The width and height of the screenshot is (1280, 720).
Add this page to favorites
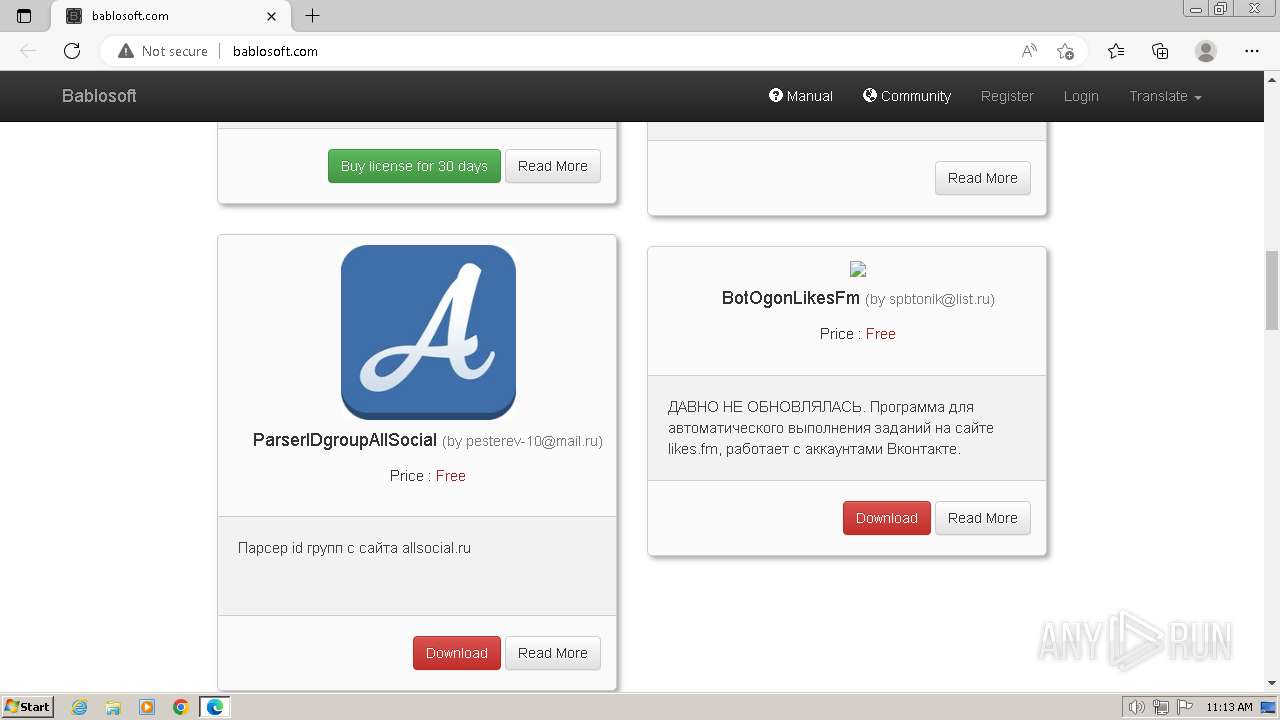point(1065,51)
